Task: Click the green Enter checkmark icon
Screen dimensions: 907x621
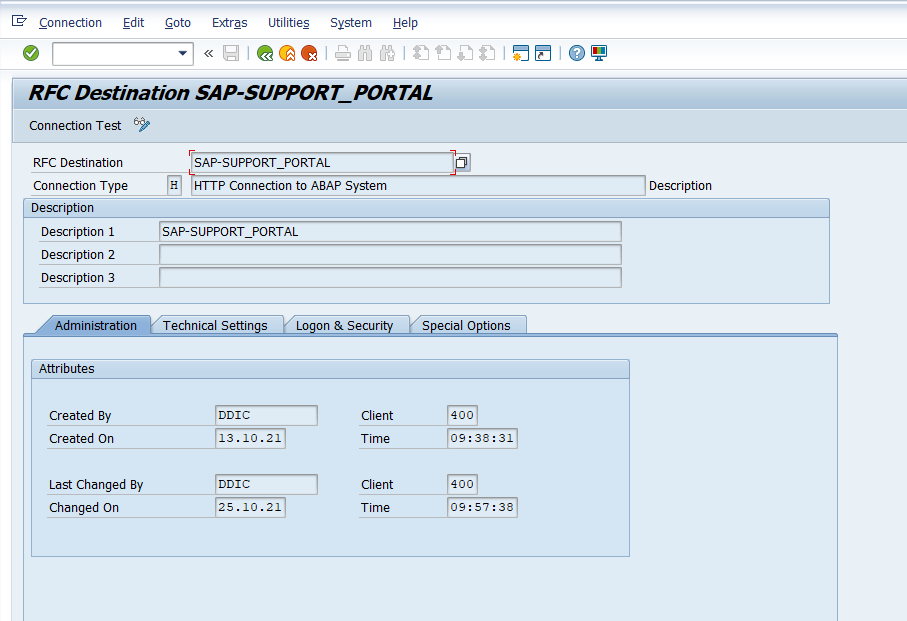Action: tap(31, 53)
